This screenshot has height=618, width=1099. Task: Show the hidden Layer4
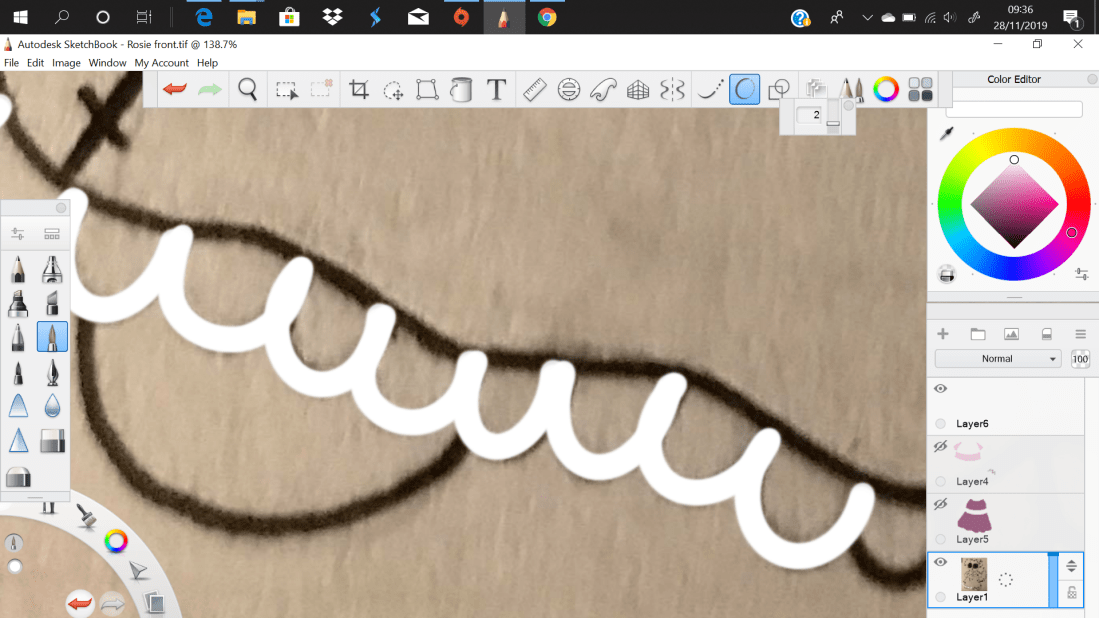(x=939, y=446)
